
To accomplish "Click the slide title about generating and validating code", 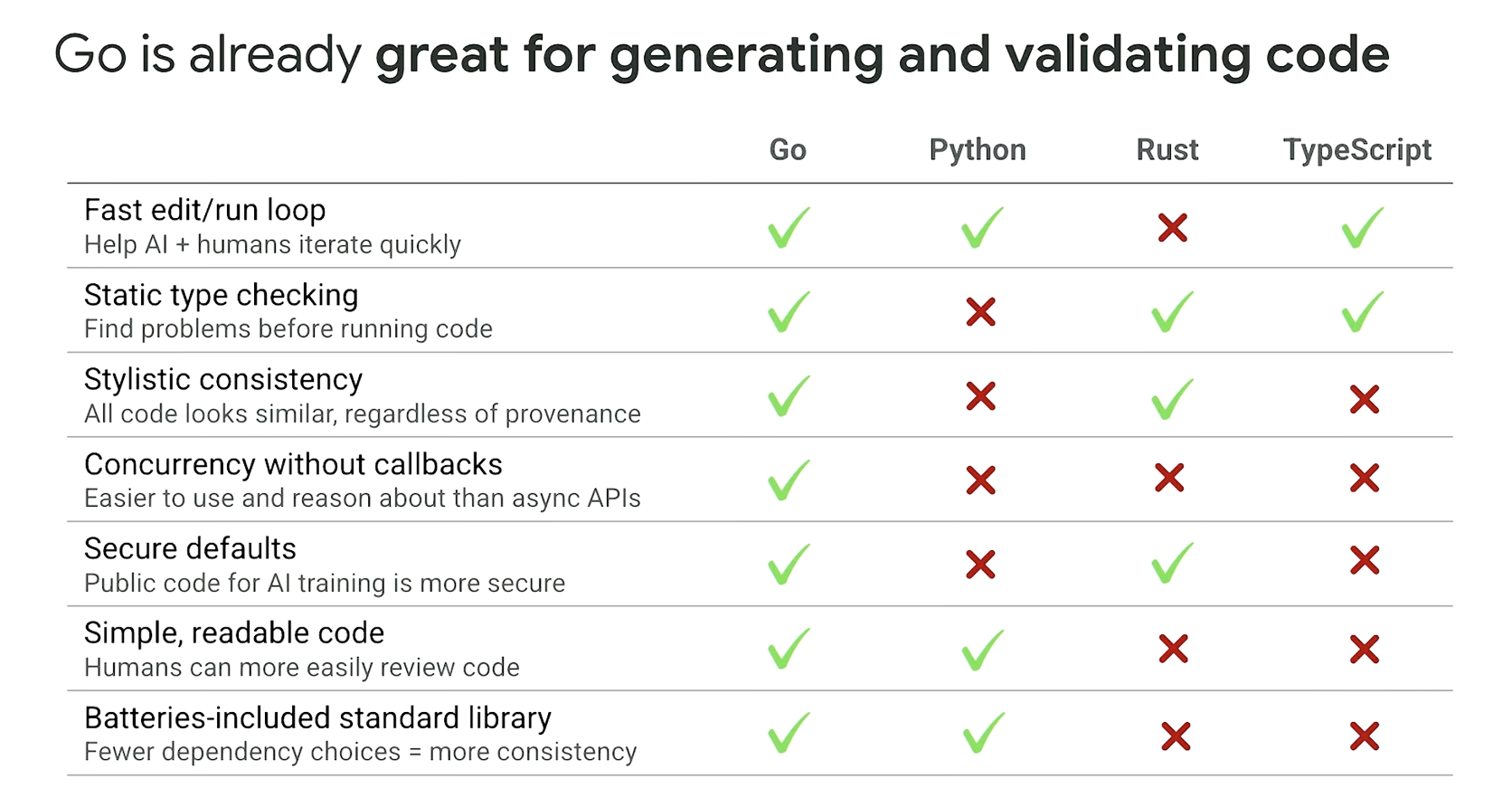I will [x=722, y=54].
